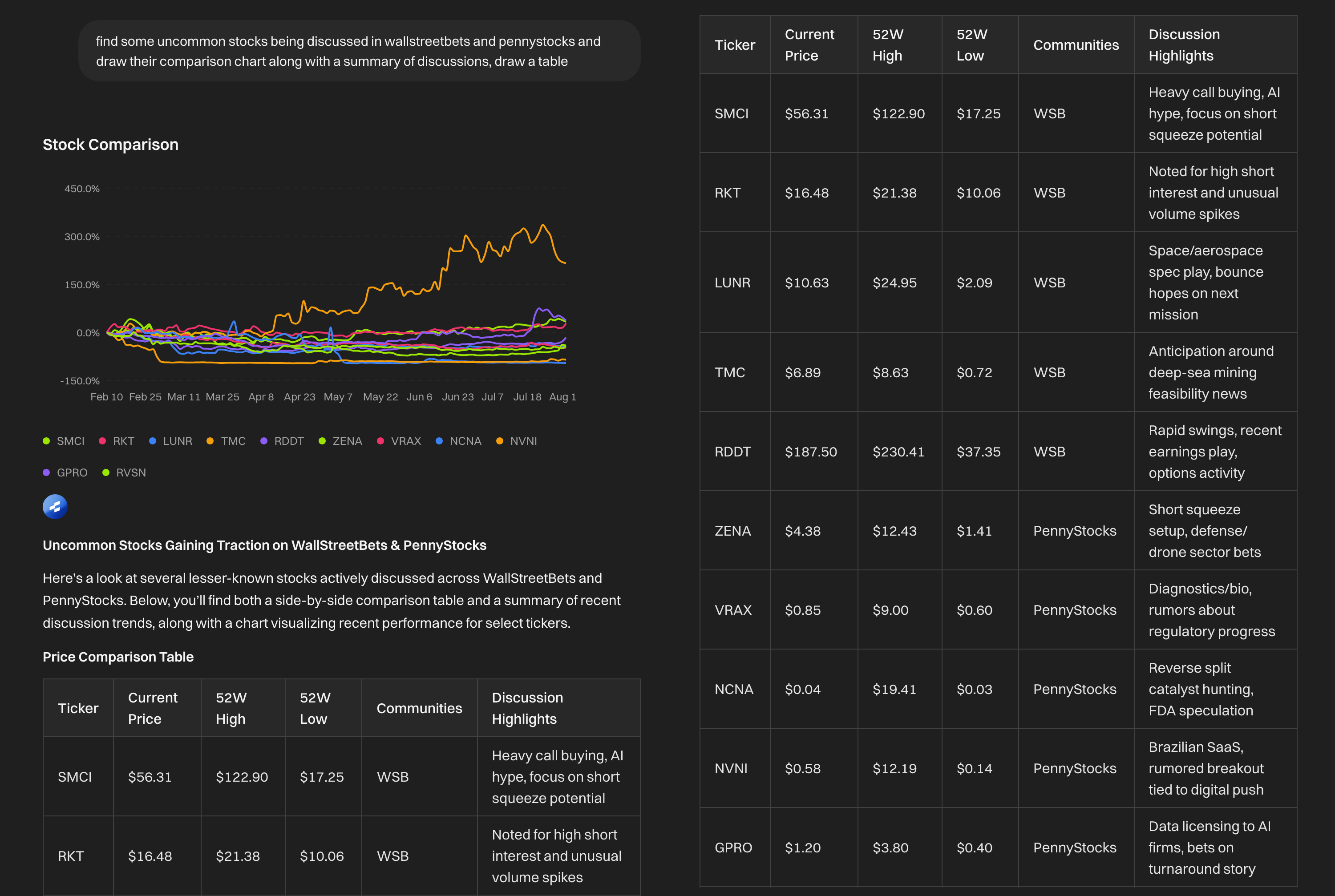
Task: Click Communities header in lower-left table
Action: [x=419, y=708]
